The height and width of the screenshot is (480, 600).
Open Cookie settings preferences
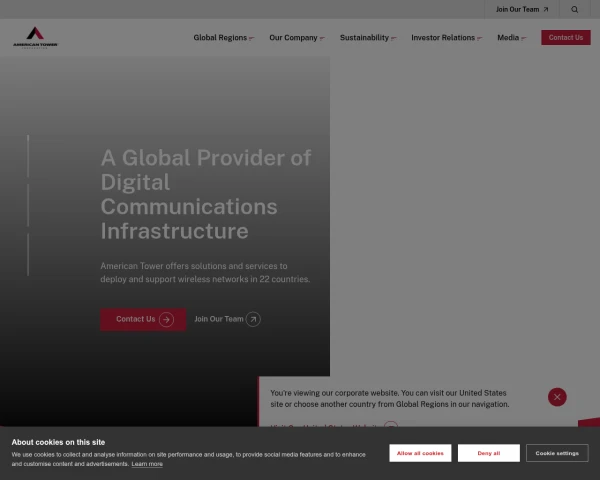click(x=557, y=453)
